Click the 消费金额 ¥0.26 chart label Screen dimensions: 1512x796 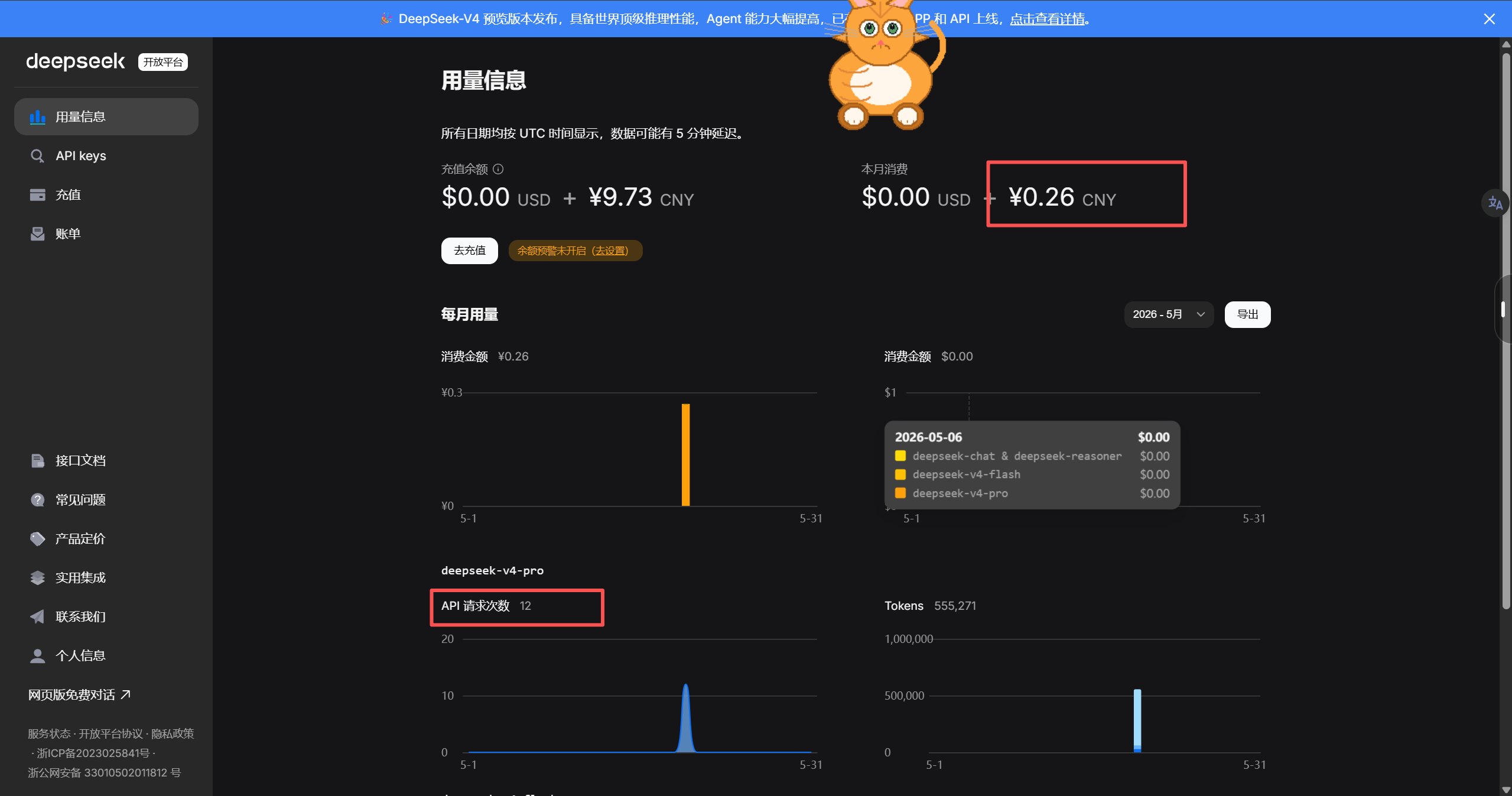485,356
